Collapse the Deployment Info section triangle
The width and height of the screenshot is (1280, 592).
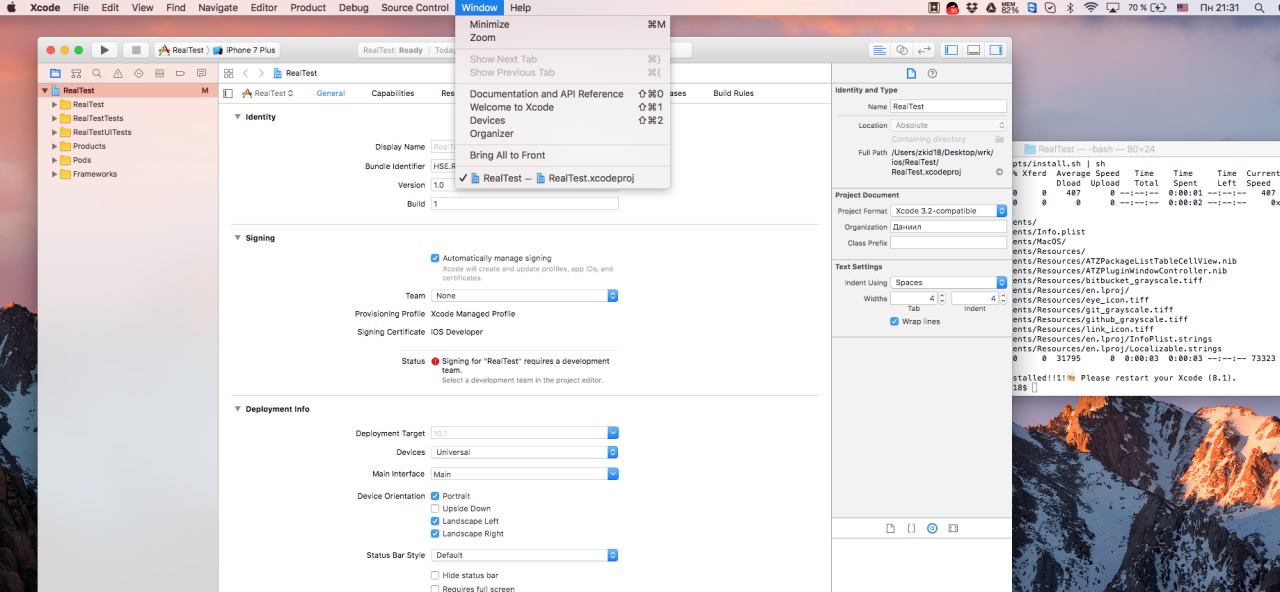point(237,409)
